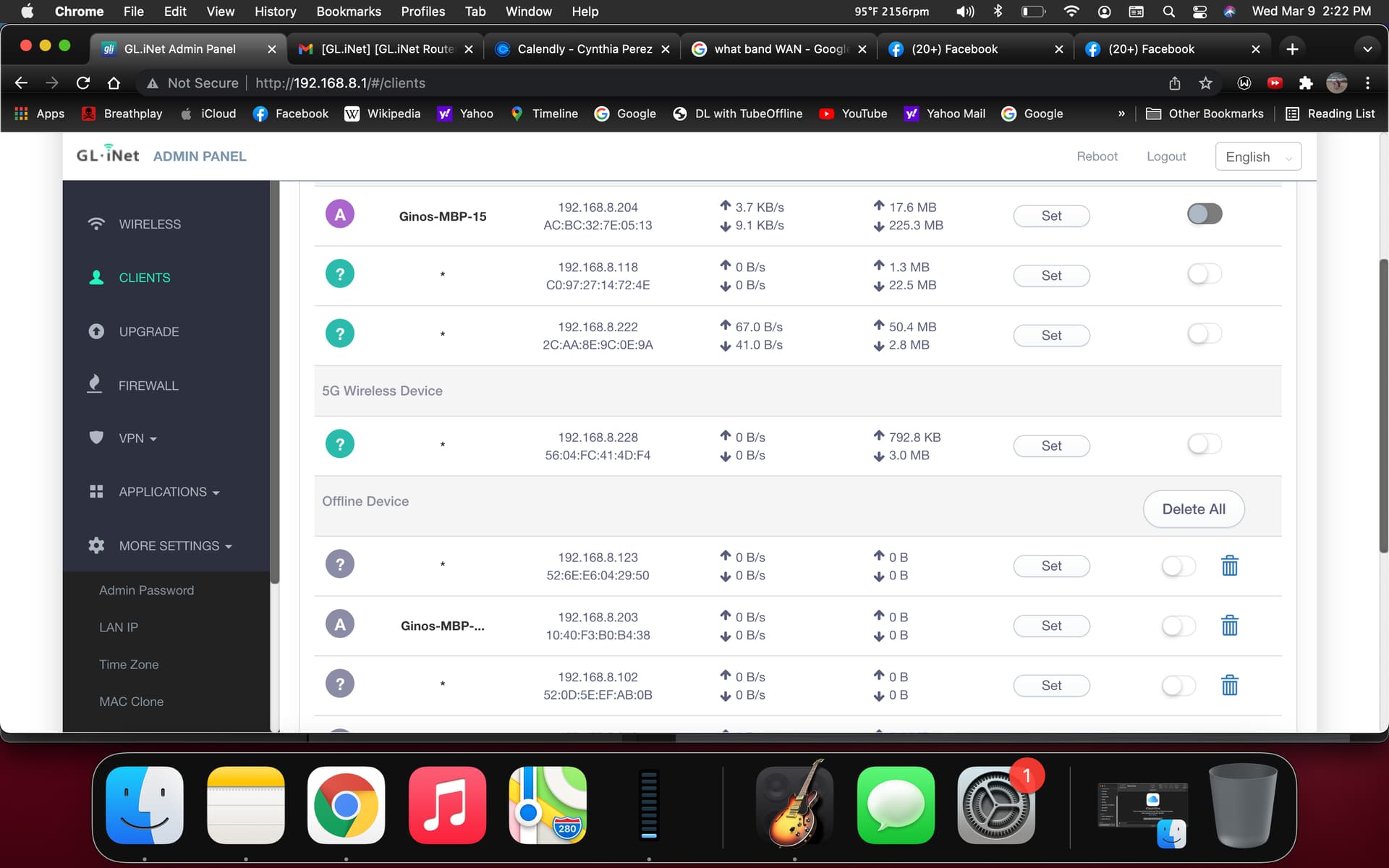This screenshot has height=868, width=1389.
Task: Click the purple A avatar for Ginos-MBP-15
Action: click(x=340, y=215)
